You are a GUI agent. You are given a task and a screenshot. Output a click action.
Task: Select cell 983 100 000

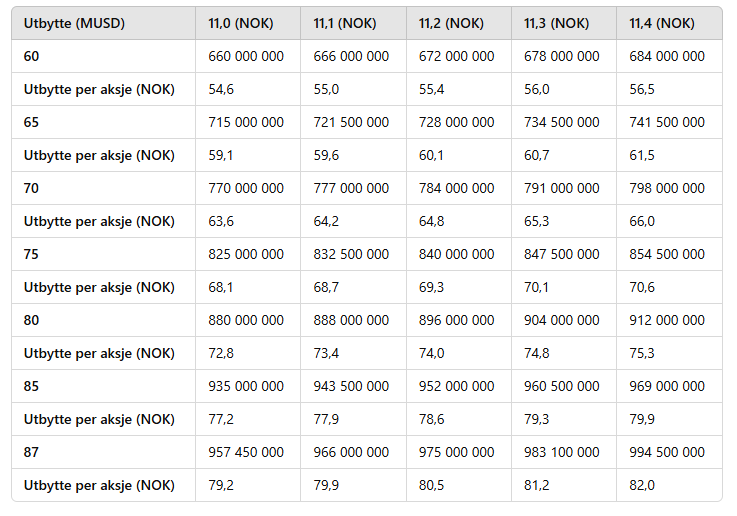pyautogui.click(x=562, y=452)
